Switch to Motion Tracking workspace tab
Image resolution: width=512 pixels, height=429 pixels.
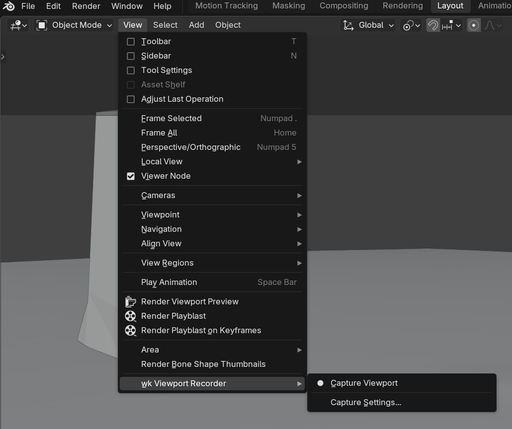[x=227, y=6]
